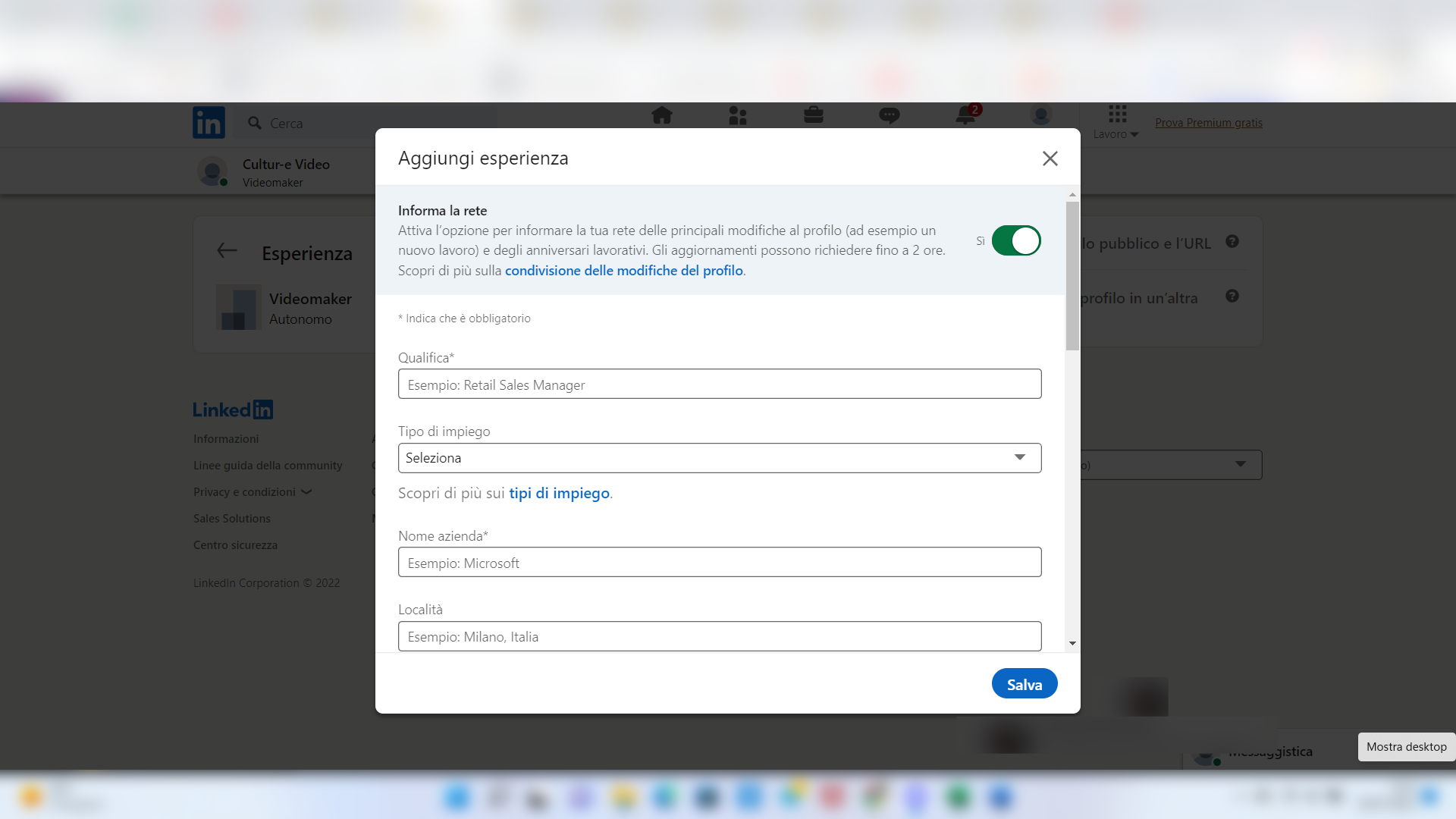Image resolution: width=1456 pixels, height=819 pixels.
Task: Click the LinkedIn logo icon
Action: [209, 122]
